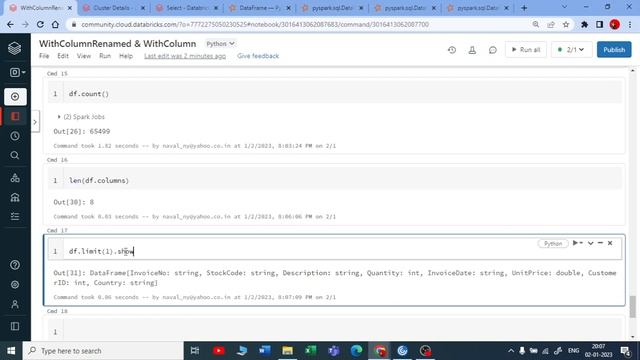Viewport: 640px width, 360px height.
Task: Click the len(df.columns) code cell
Action: tap(335, 180)
